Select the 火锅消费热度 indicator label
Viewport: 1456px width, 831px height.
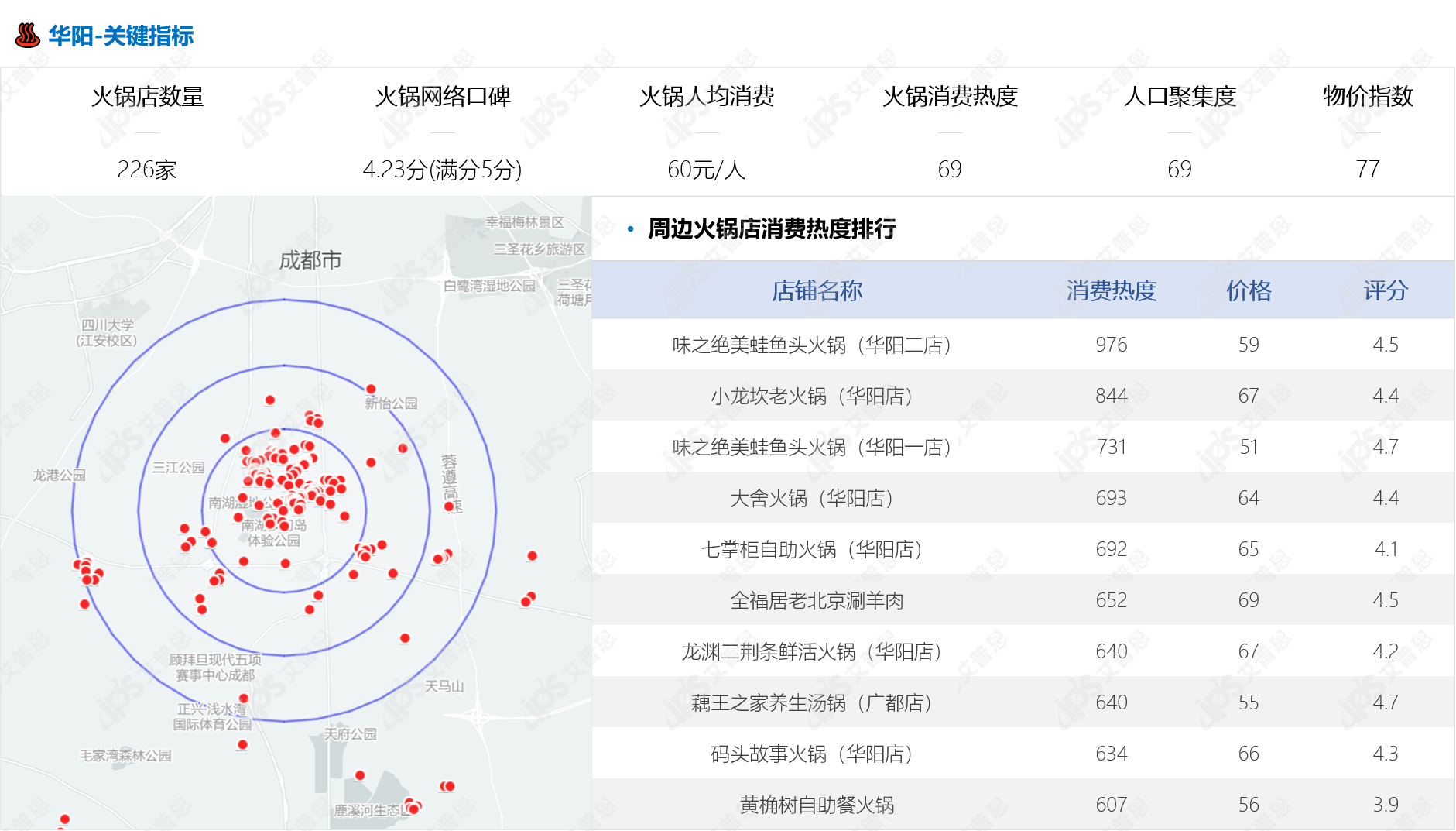coord(950,96)
